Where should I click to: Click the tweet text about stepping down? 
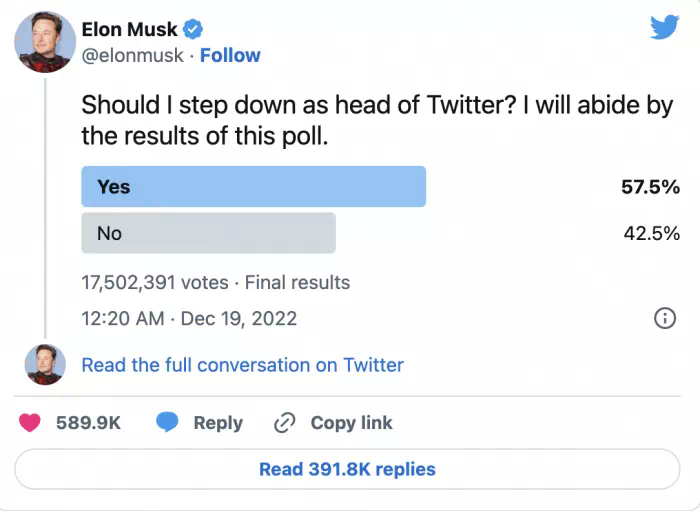coord(377,120)
